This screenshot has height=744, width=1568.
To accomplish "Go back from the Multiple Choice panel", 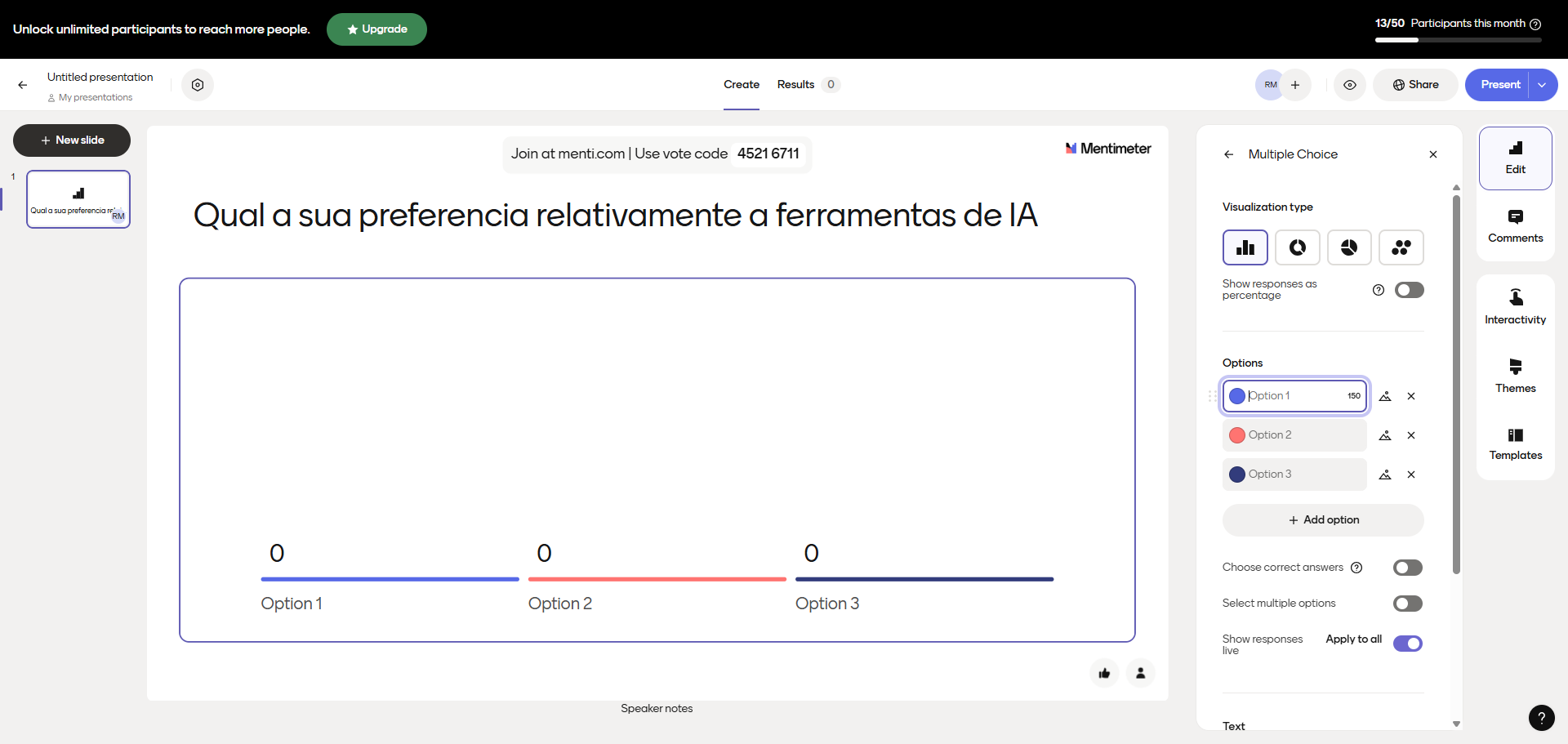I will pos(1229,154).
